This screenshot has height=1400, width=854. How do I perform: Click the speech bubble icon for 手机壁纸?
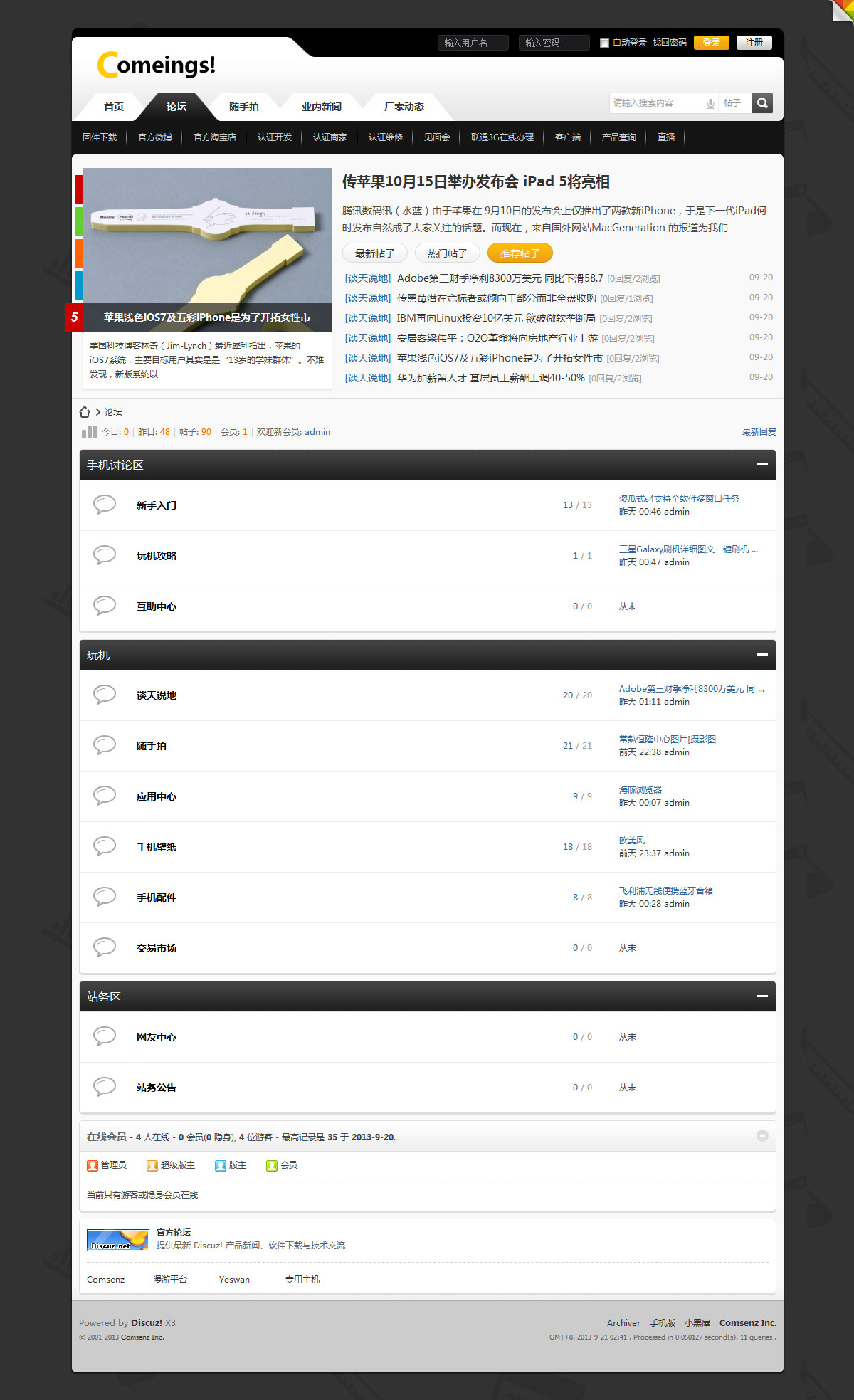click(105, 846)
